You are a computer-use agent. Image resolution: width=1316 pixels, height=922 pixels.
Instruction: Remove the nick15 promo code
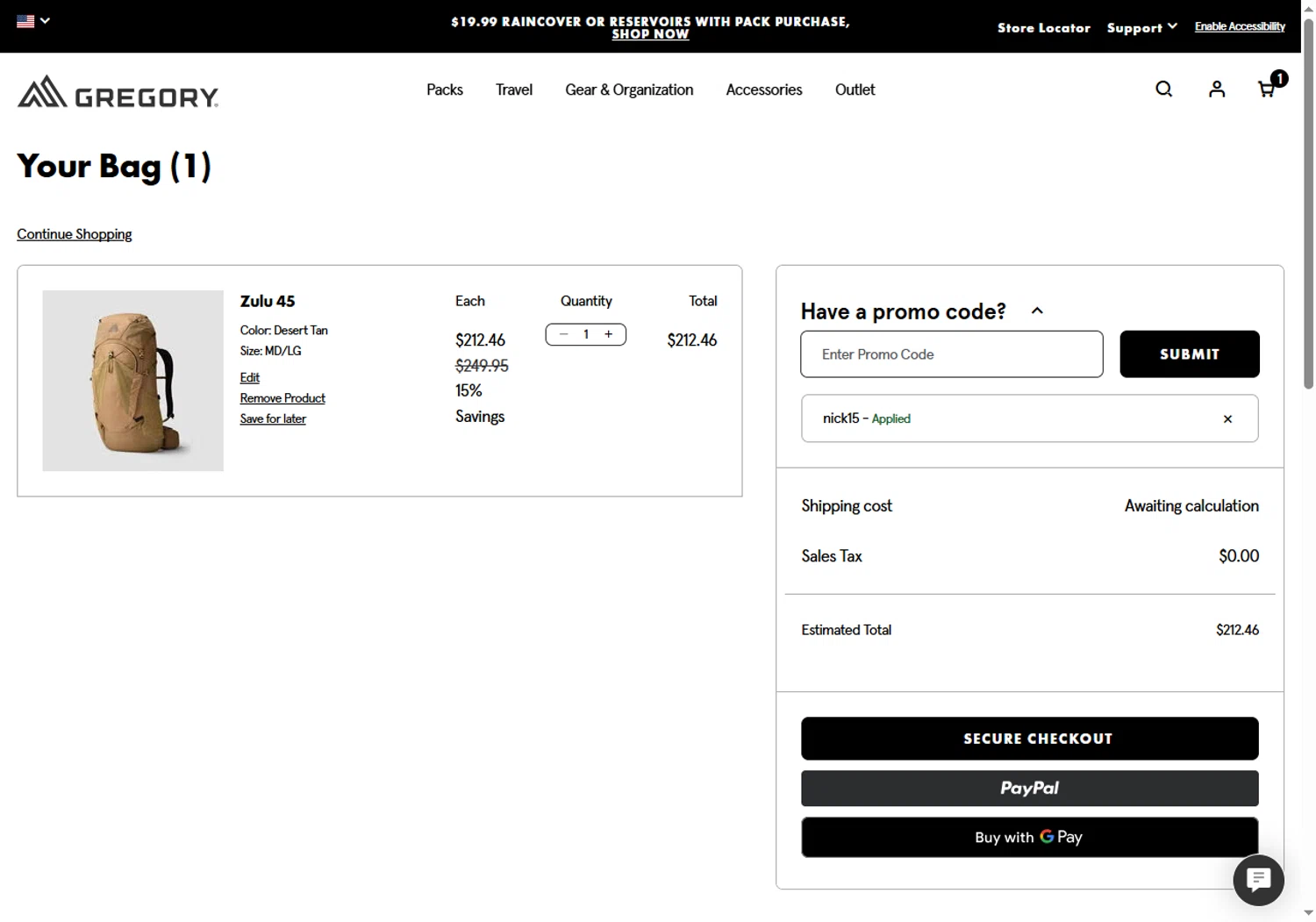point(1227,419)
